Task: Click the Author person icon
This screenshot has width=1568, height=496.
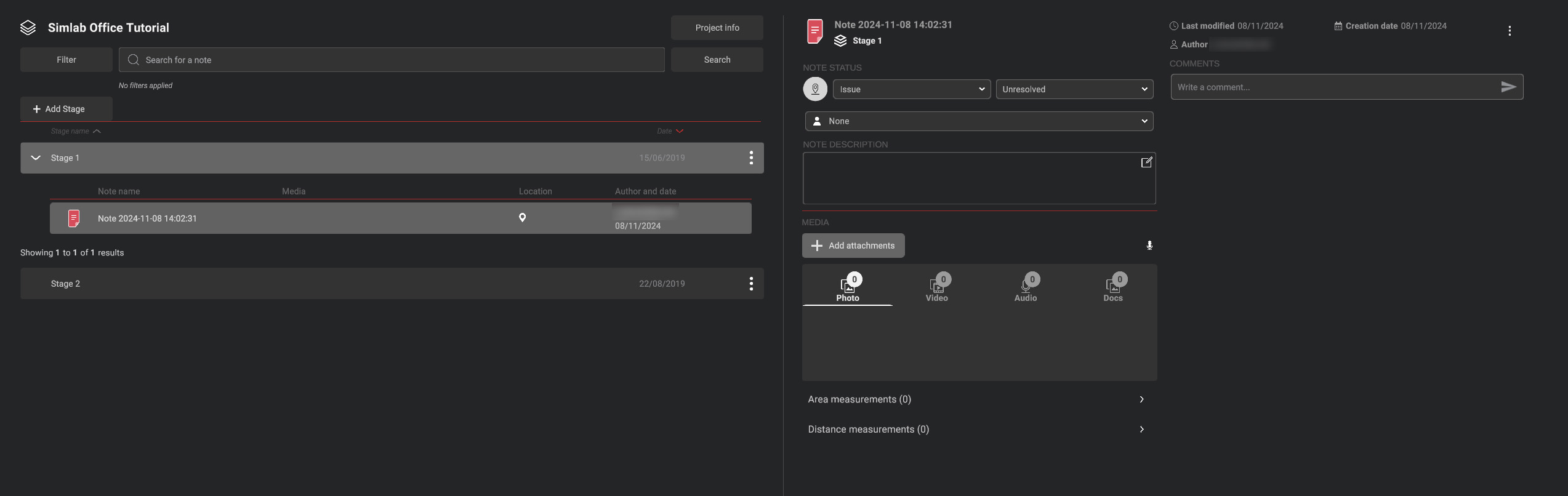Action: [x=1174, y=44]
